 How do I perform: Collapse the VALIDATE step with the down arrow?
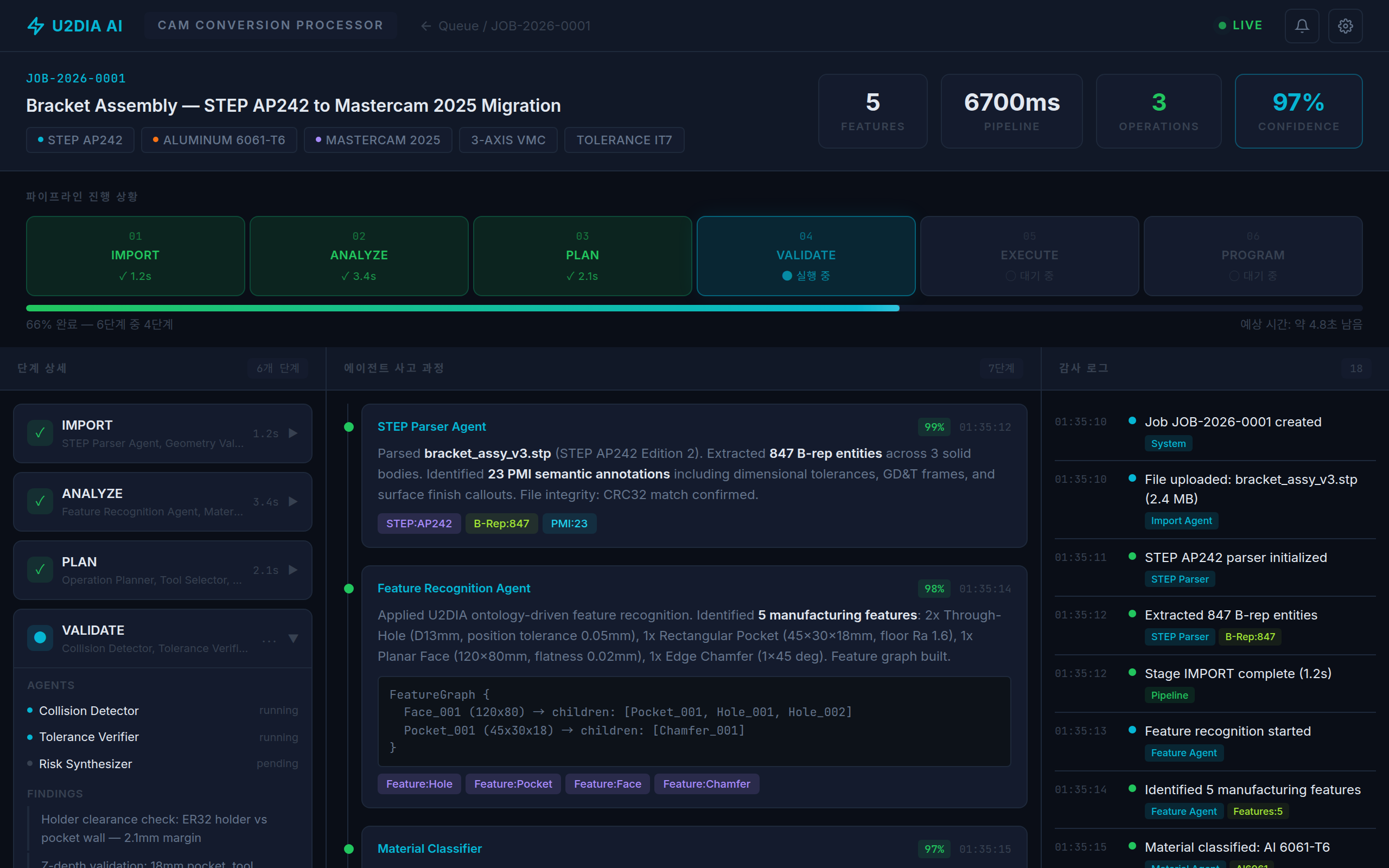[x=294, y=639]
